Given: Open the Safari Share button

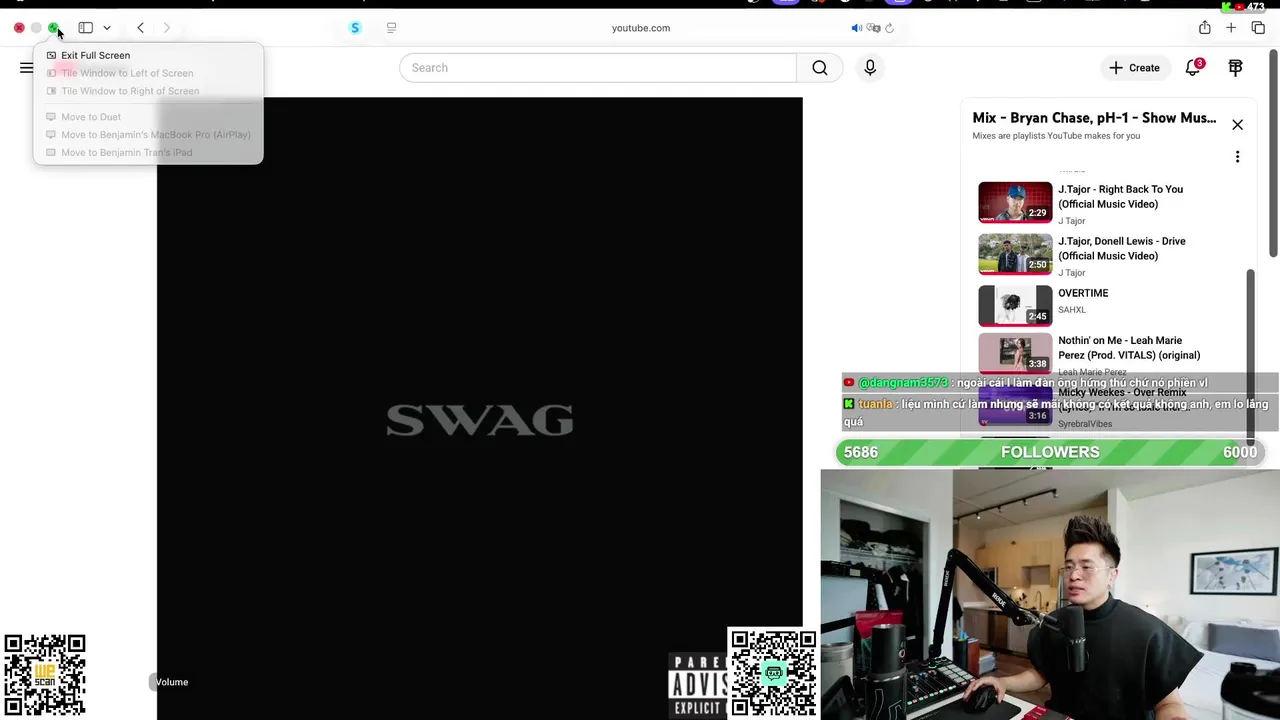Looking at the screenshot, I should pyautogui.click(x=1204, y=28).
